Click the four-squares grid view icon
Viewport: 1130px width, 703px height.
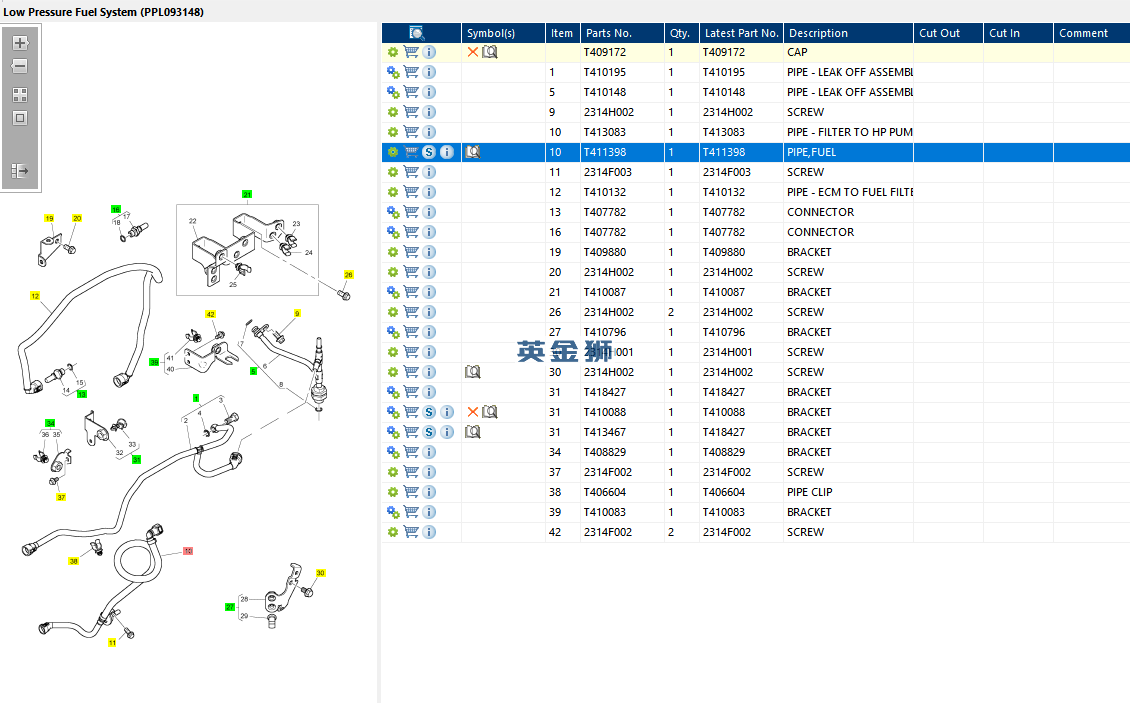[x=20, y=95]
